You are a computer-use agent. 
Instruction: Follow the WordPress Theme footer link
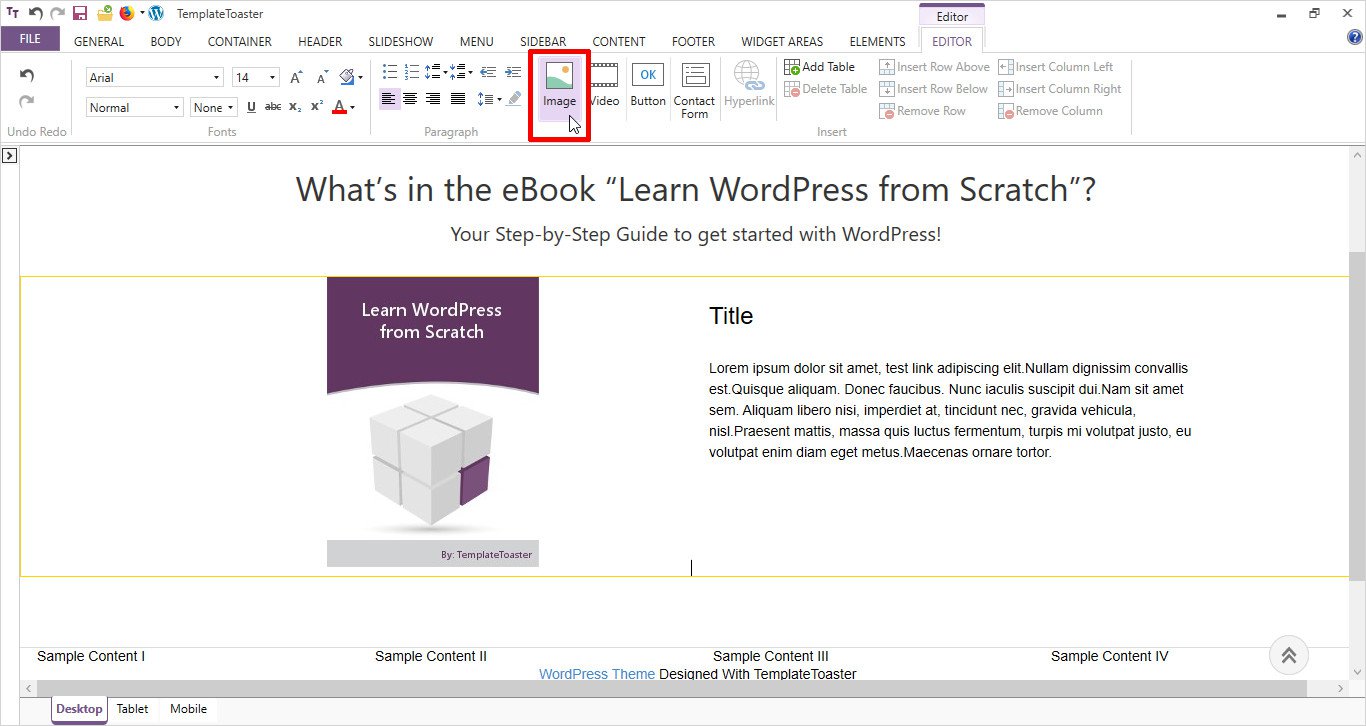coord(596,674)
